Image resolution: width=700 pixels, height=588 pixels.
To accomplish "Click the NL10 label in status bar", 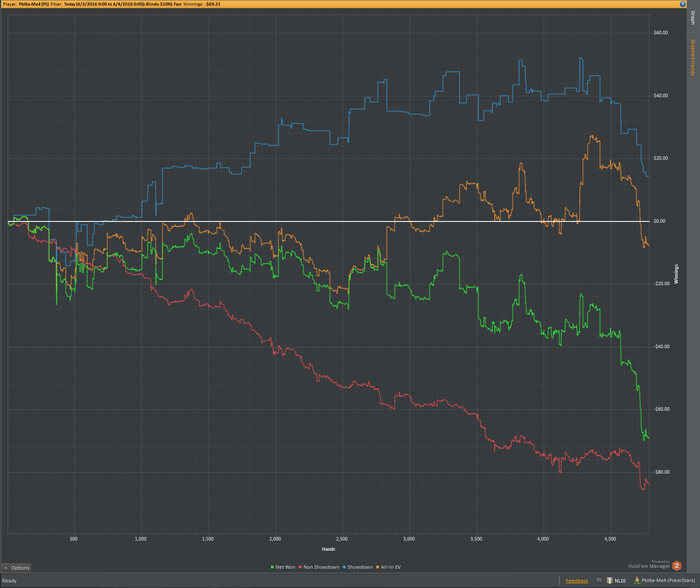I will (620, 581).
